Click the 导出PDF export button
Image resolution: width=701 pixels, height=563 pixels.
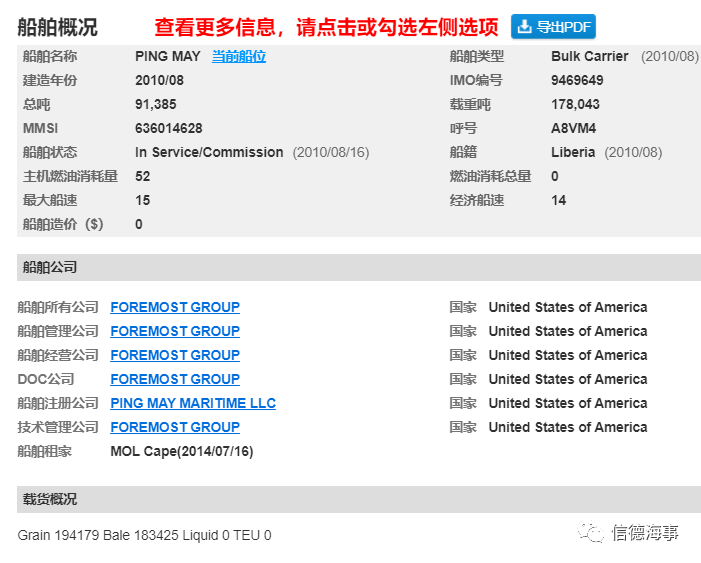pyautogui.click(x=553, y=27)
